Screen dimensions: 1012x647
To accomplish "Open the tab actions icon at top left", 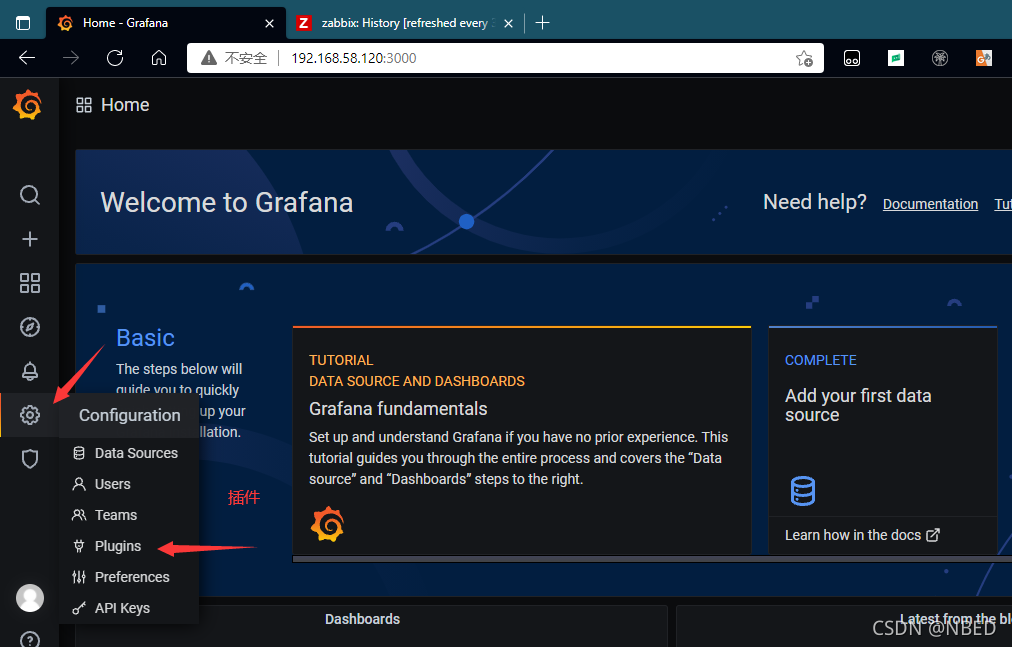I will pyautogui.click(x=23, y=23).
